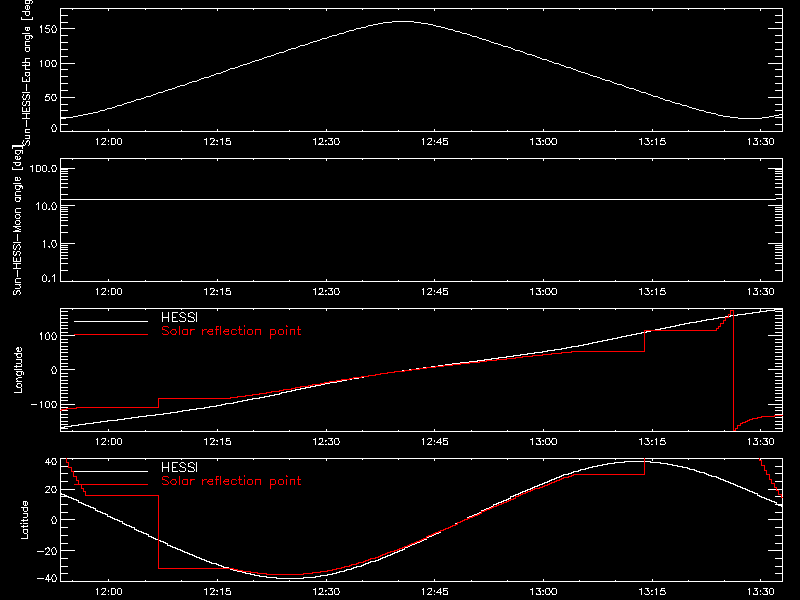Choose "12:30" time label under the Latitude plot
This screenshot has width=800, height=600.
tap(326, 592)
